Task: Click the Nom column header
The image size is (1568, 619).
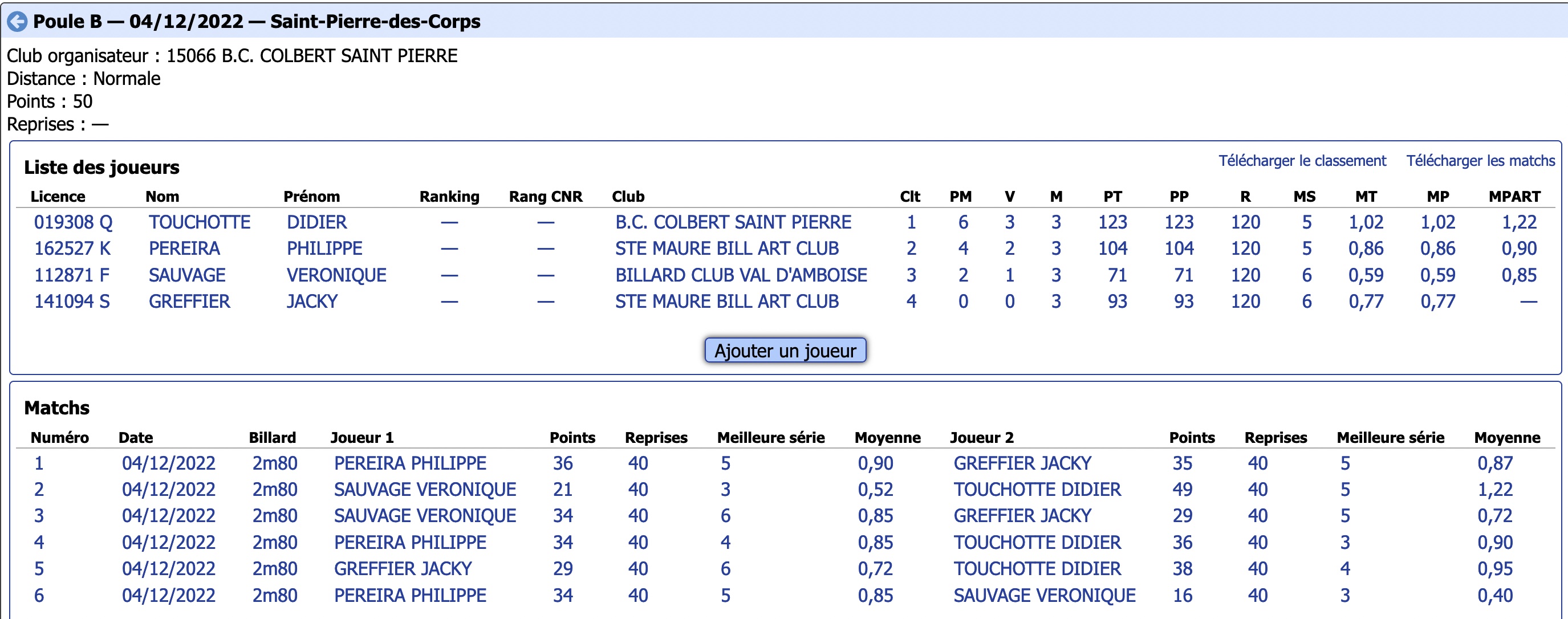Action: point(162,197)
